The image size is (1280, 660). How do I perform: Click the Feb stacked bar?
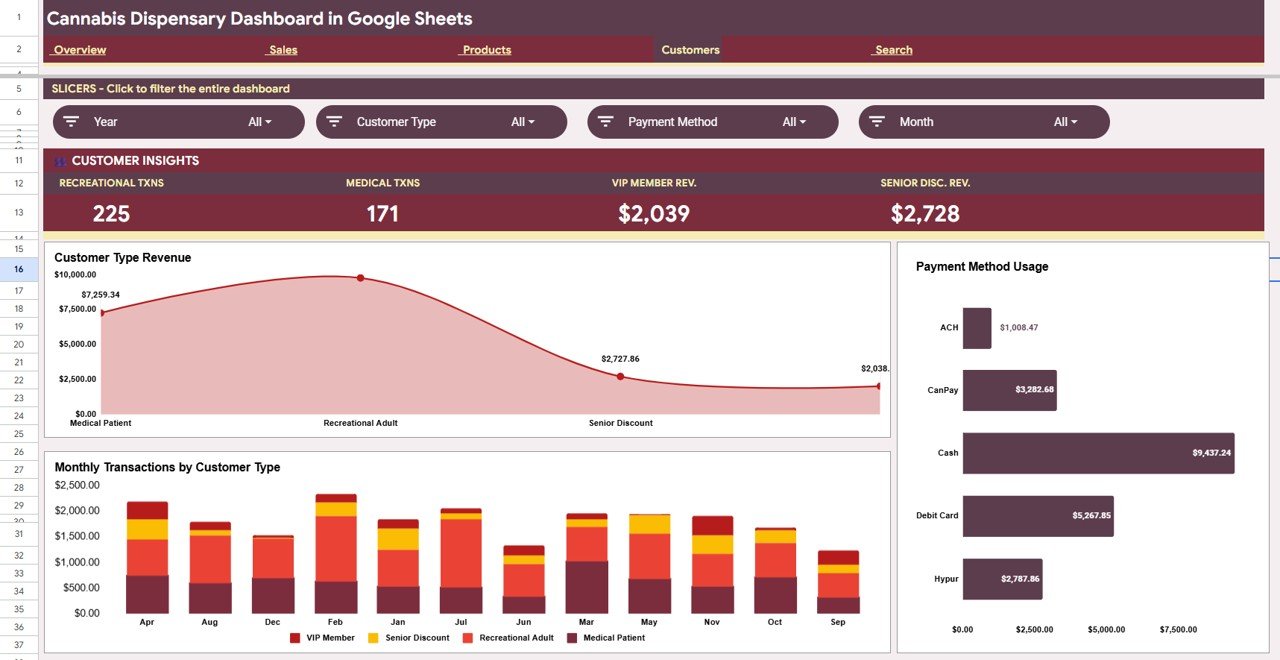click(336, 553)
